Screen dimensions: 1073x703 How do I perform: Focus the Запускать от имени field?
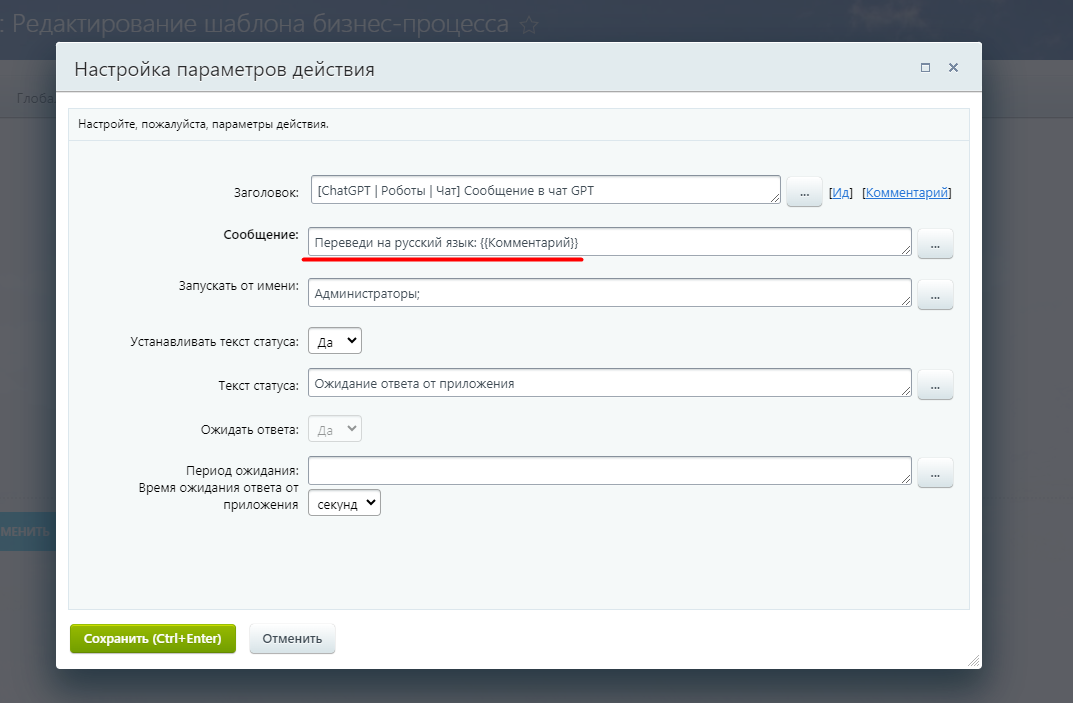coord(609,293)
